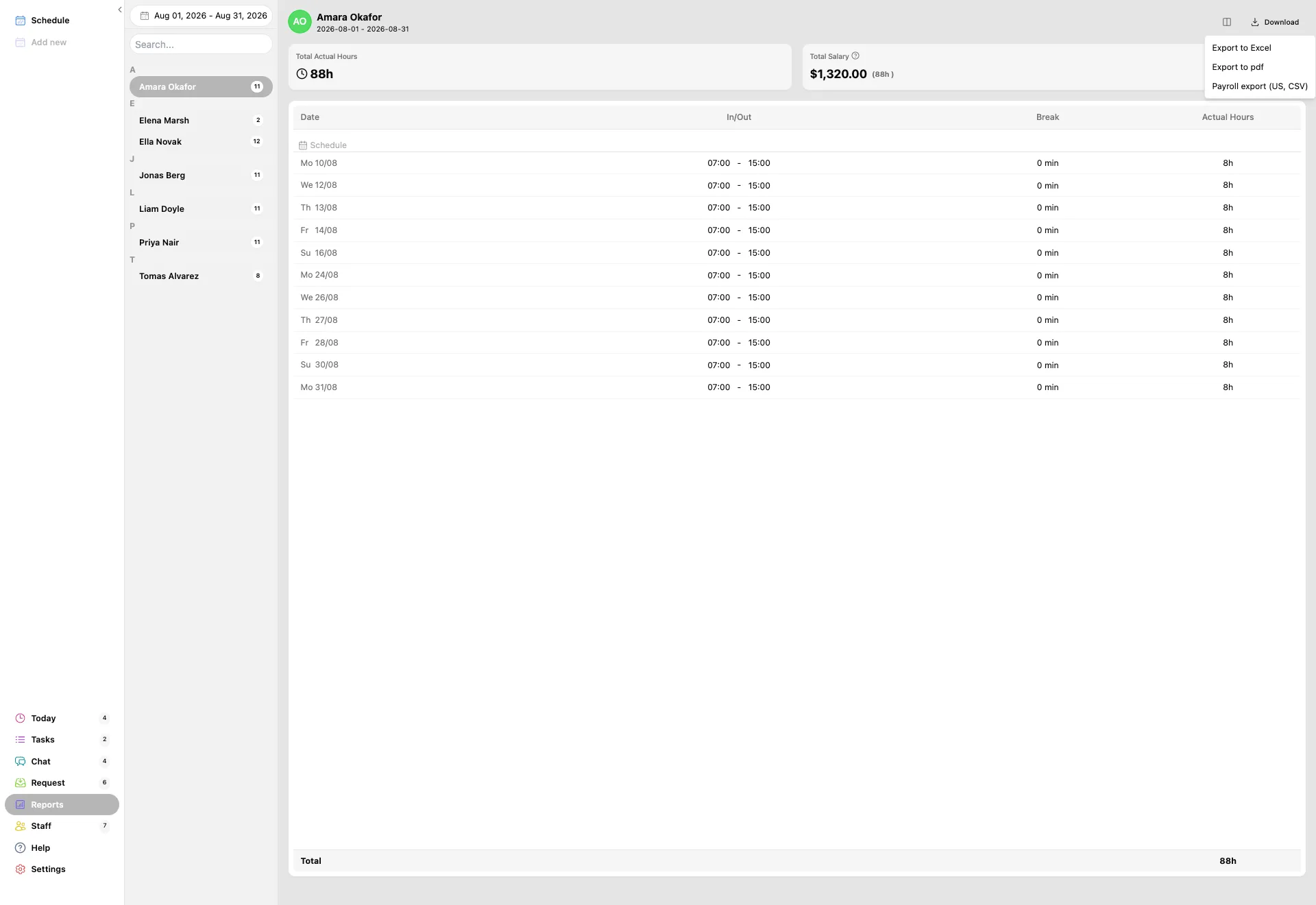Screen dimensions: 1316x905
Task: Collapse the sidebar with the chevron
Action: coord(119,10)
